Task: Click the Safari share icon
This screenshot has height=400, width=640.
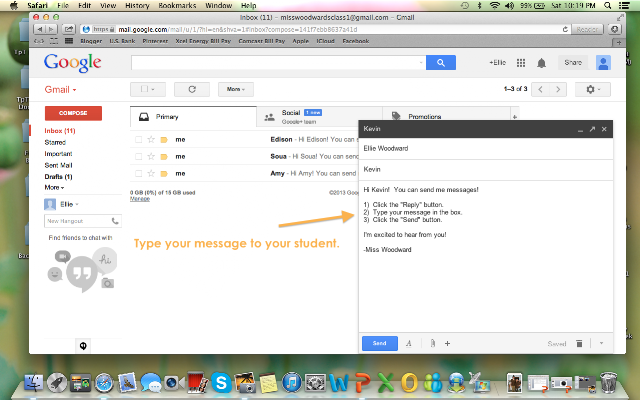Action: tap(68, 29)
